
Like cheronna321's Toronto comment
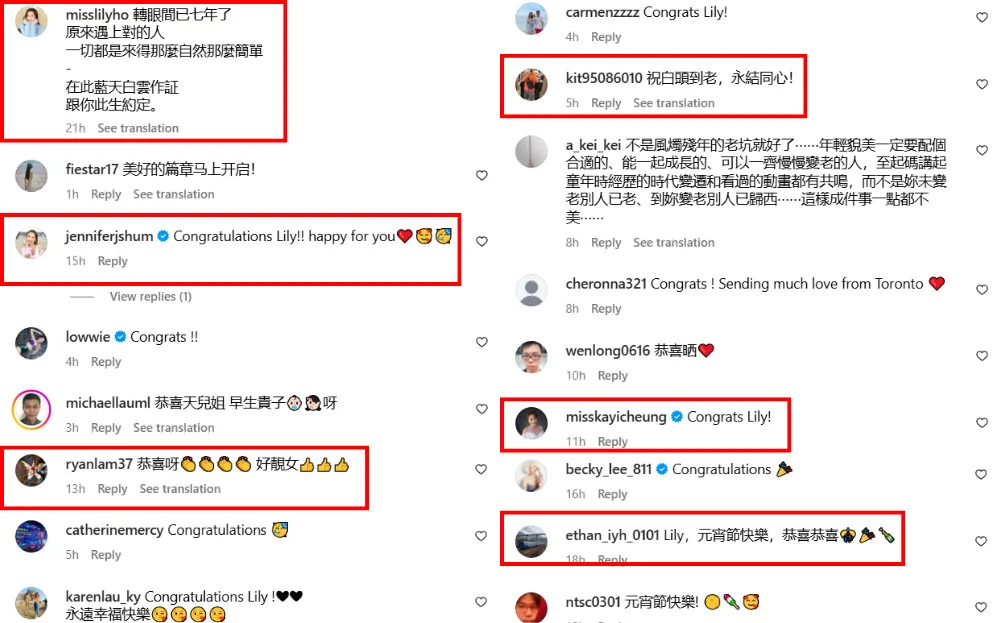point(982,290)
